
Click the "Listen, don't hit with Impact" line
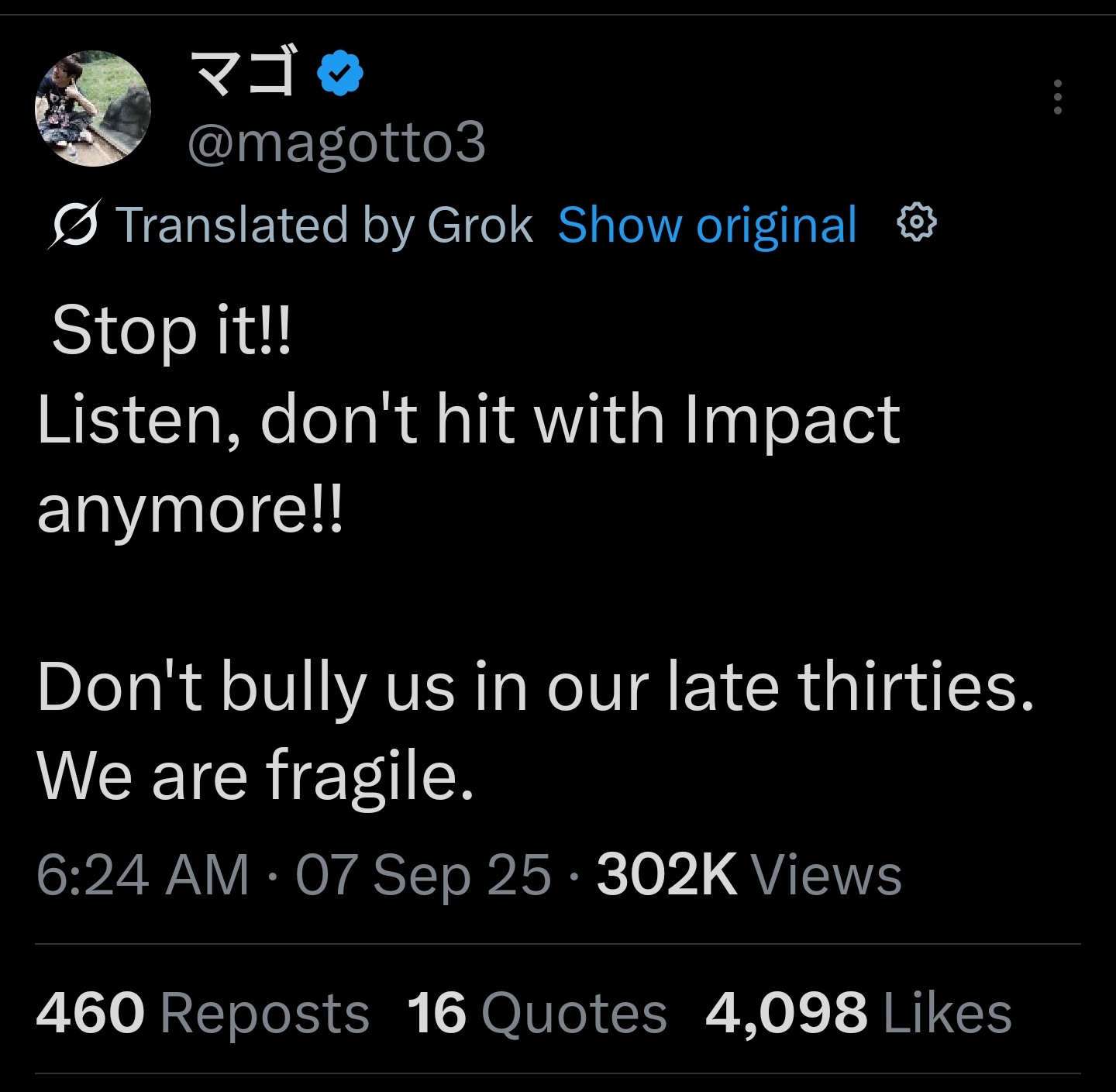click(x=468, y=420)
